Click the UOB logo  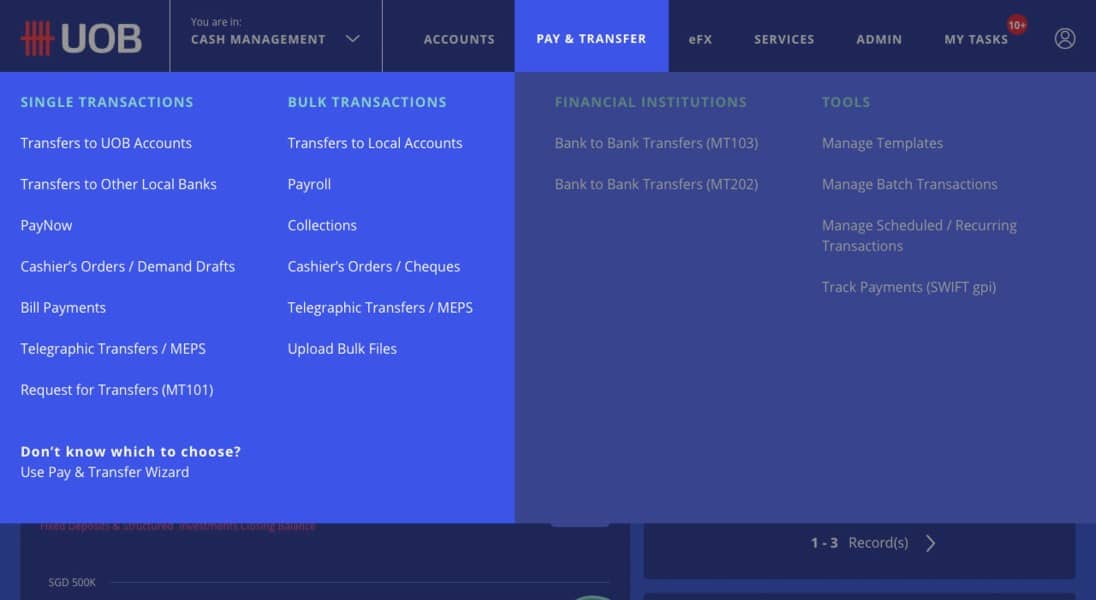(81, 38)
